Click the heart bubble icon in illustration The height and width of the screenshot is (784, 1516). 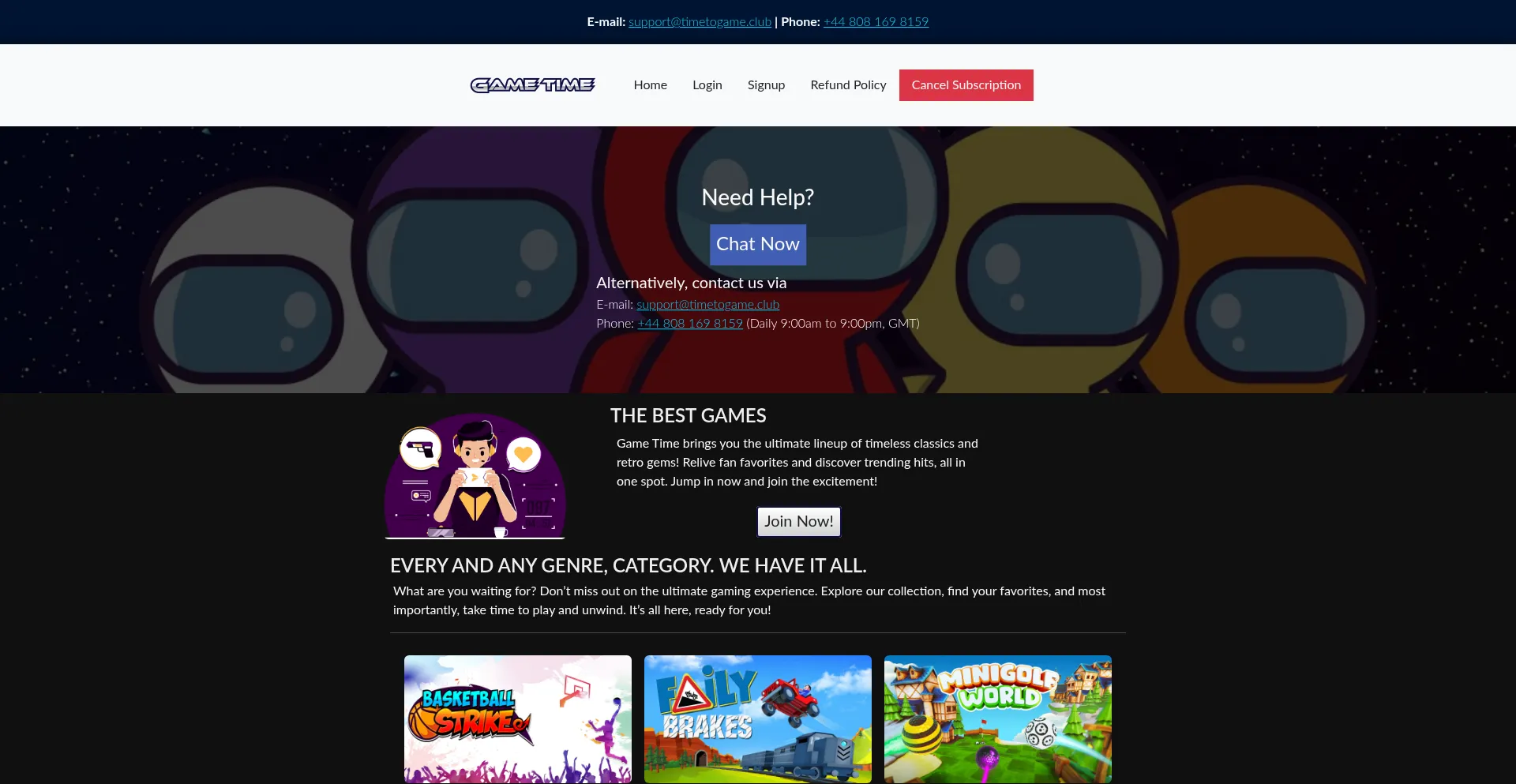[523, 454]
